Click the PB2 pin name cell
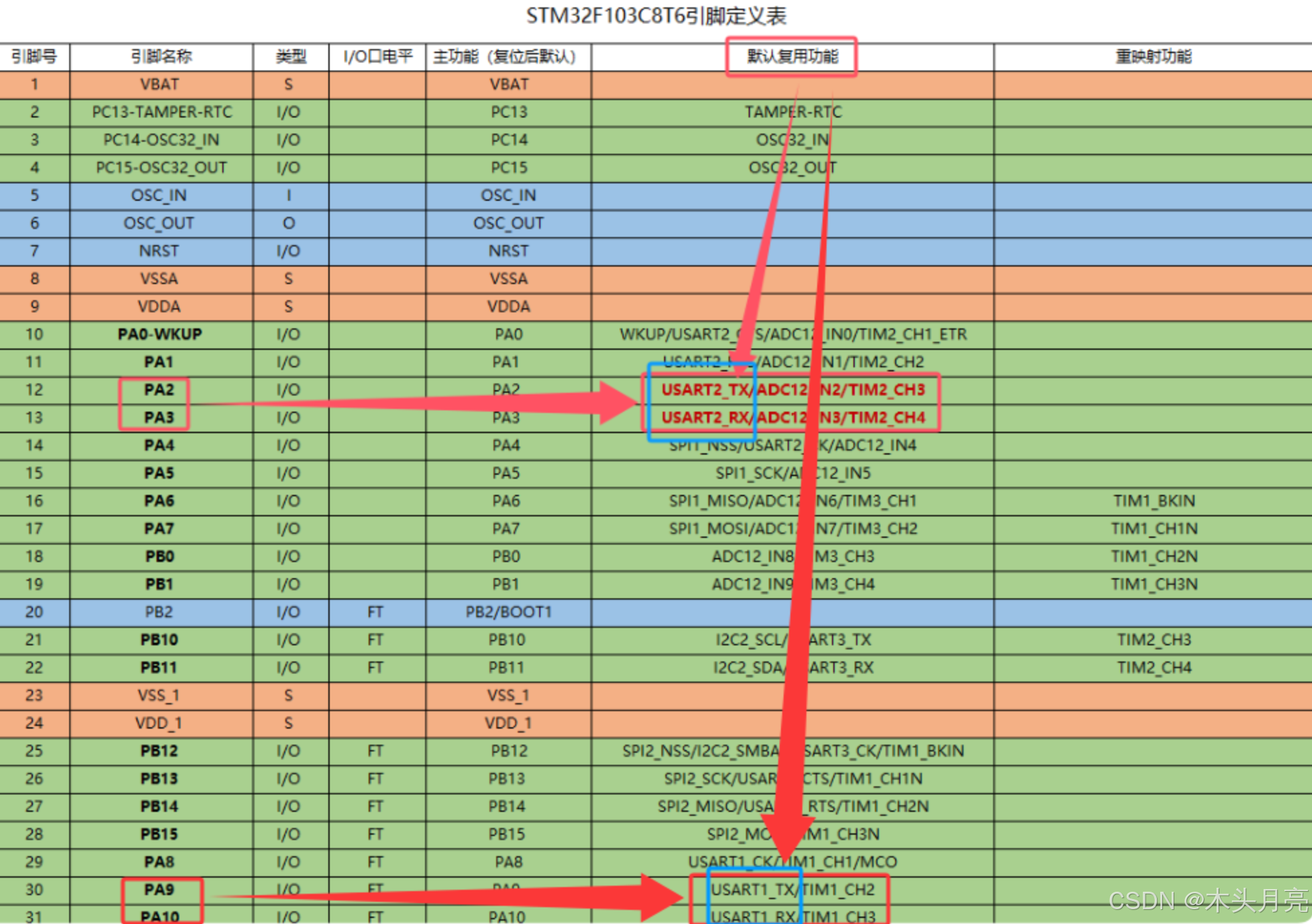 click(161, 612)
